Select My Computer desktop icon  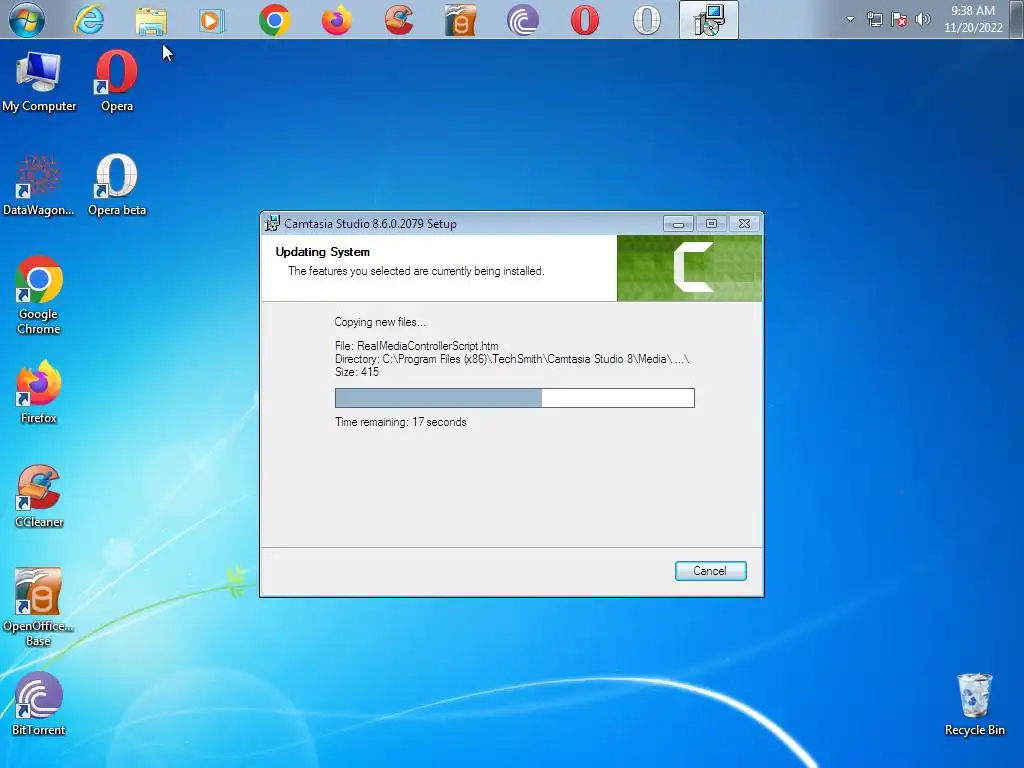coord(39,82)
